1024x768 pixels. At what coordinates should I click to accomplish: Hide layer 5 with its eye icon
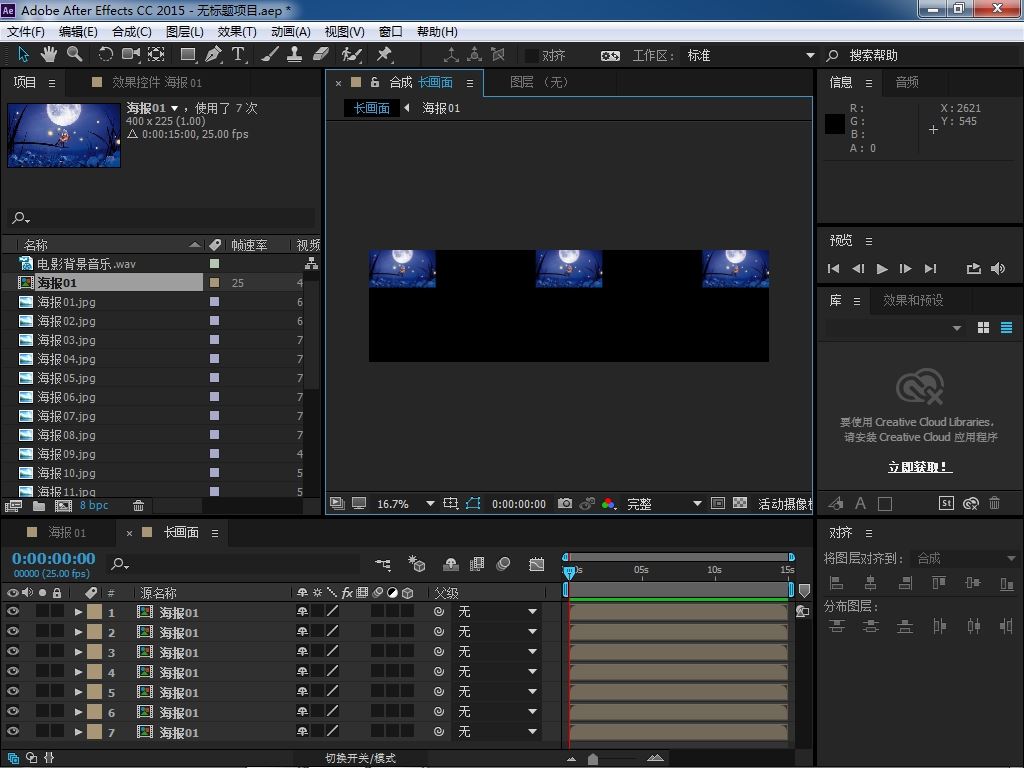[x=12, y=691]
